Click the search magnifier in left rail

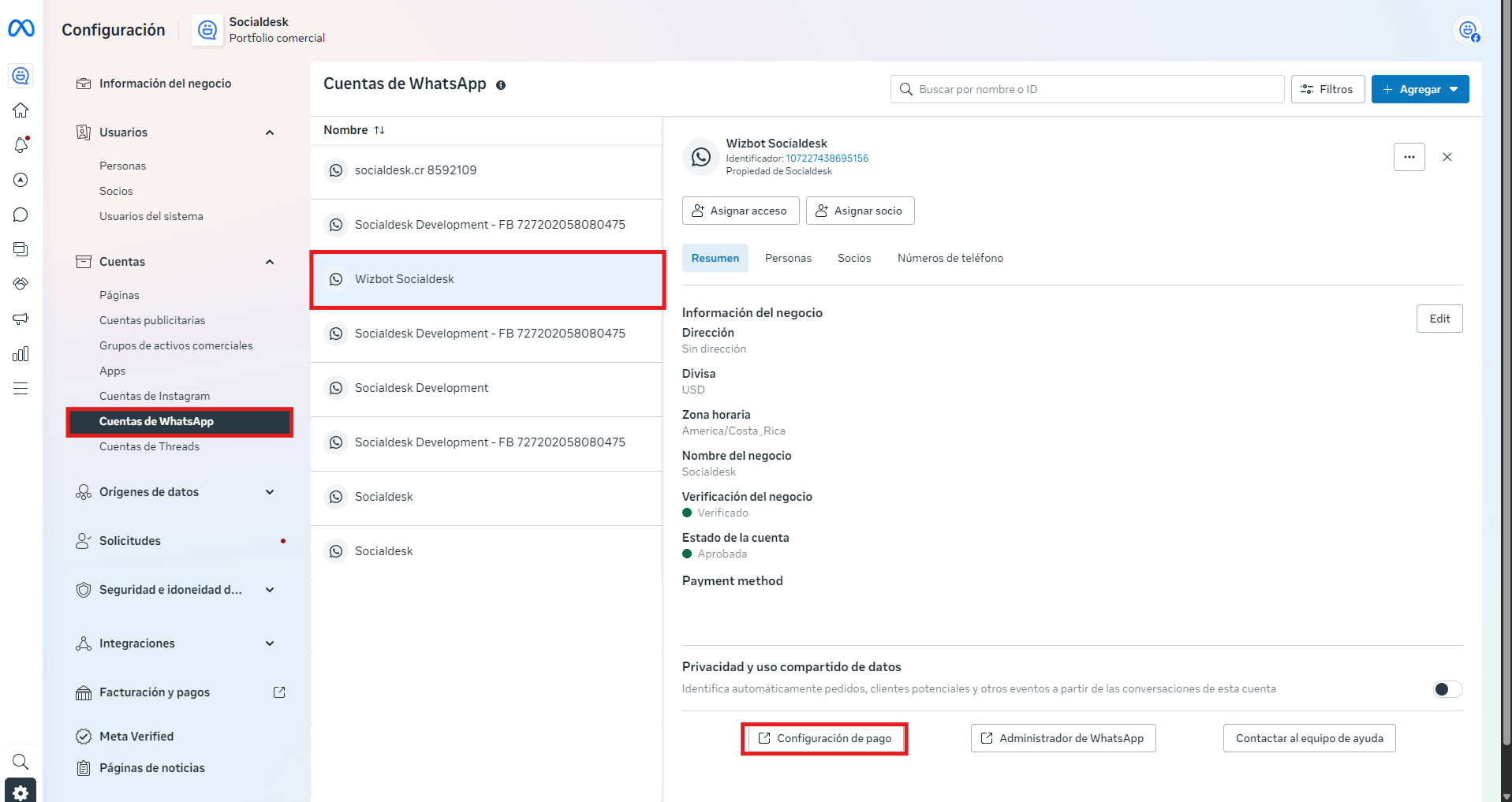click(21, 762)
